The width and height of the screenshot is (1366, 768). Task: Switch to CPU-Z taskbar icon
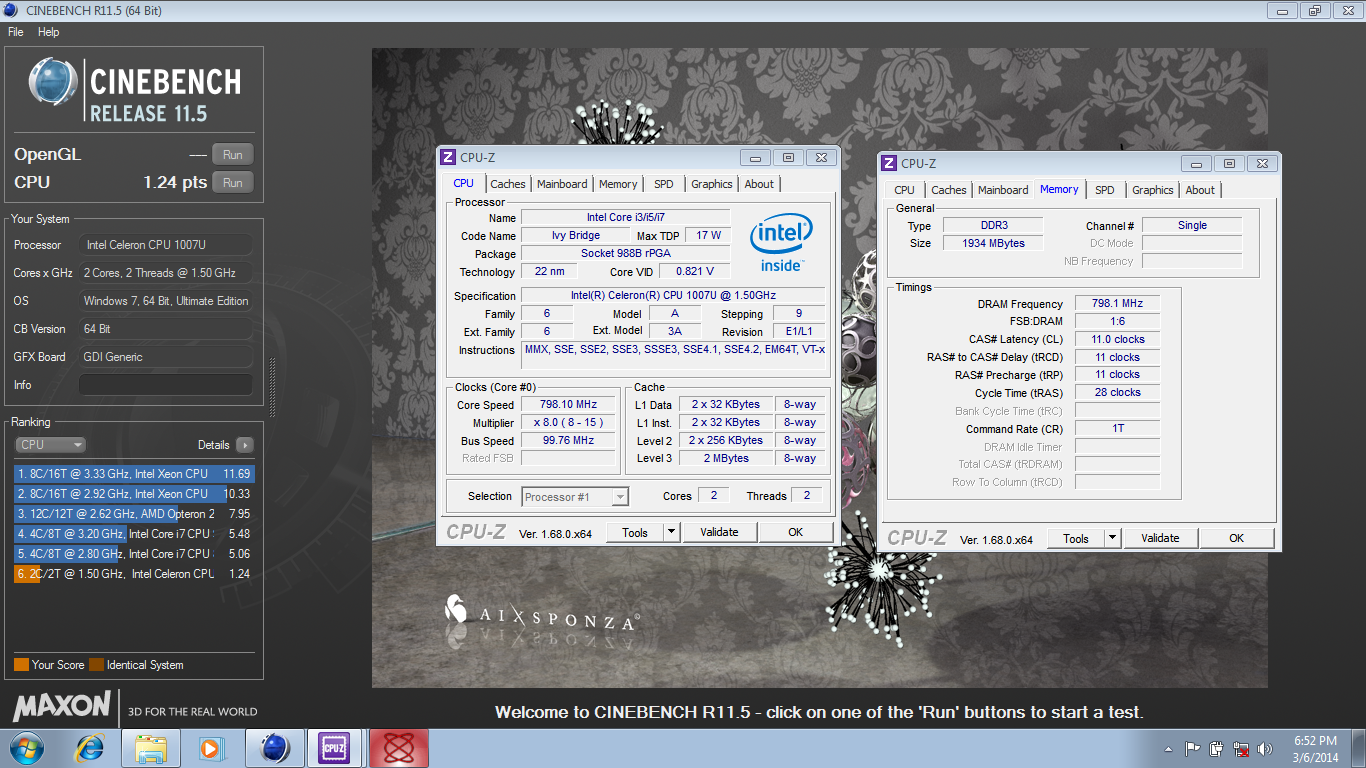(x=336, y=748)
